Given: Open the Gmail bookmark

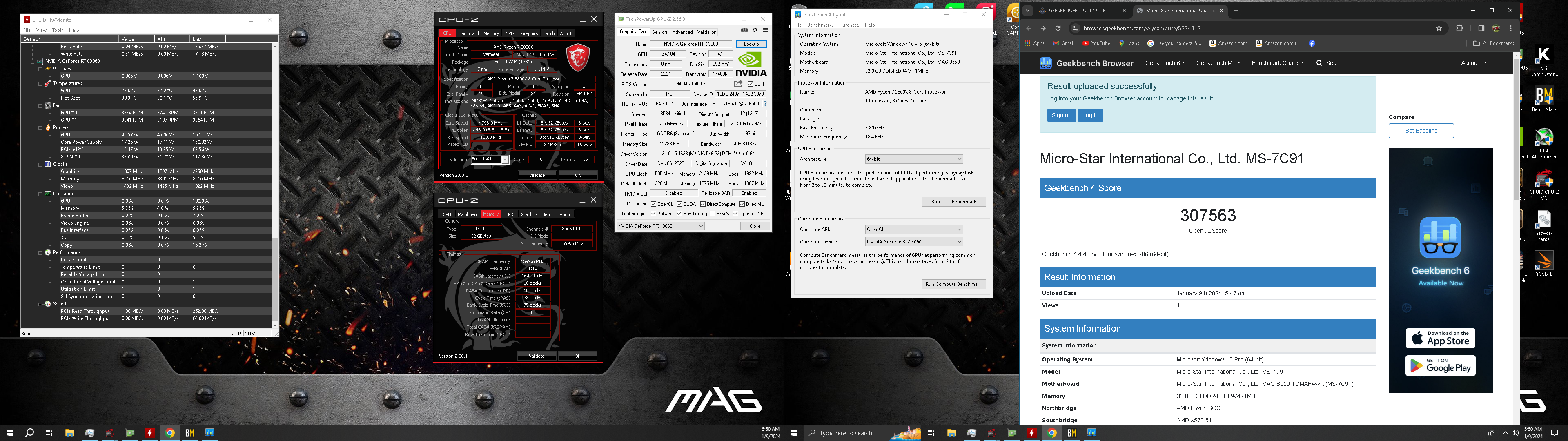Looking at the screenshot, I should (1064, 43).
